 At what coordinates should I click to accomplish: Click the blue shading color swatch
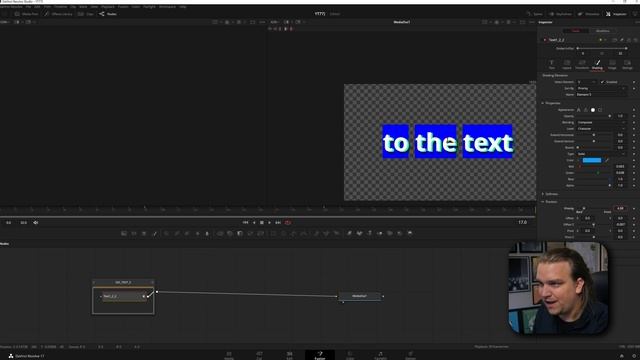592,160
